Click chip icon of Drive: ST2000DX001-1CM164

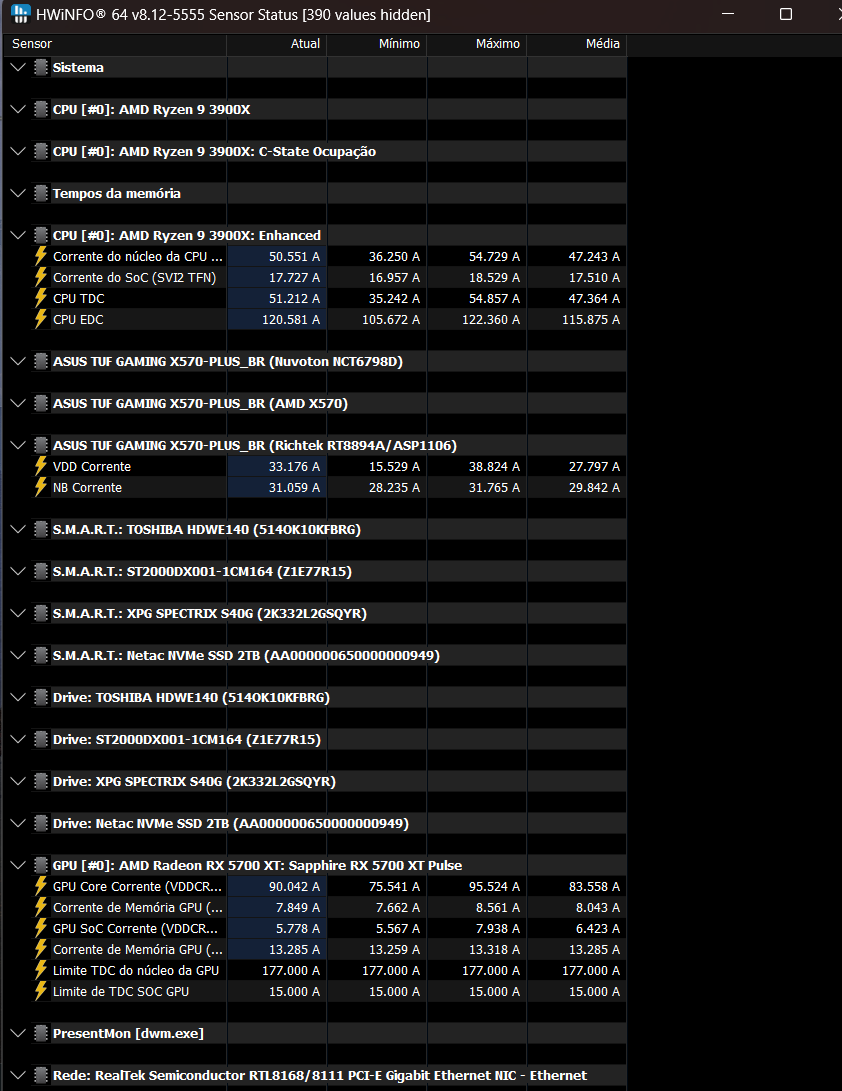[41, 739]
